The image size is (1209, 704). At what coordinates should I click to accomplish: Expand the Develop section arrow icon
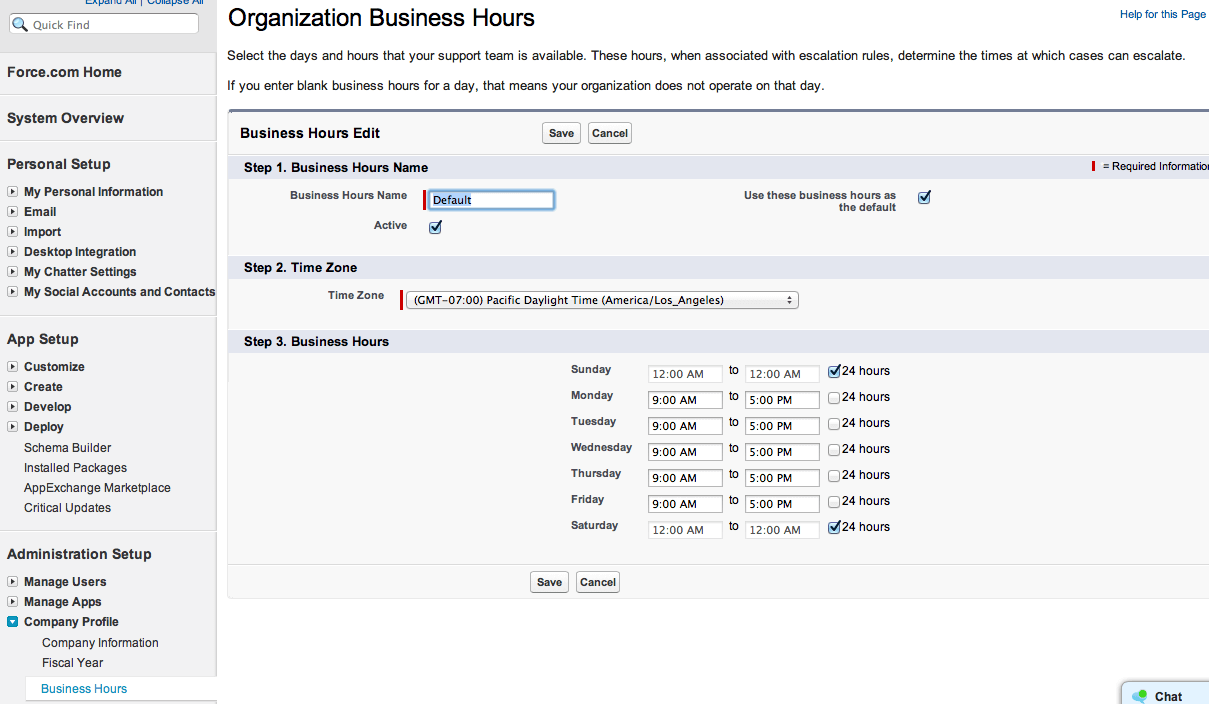13,406
